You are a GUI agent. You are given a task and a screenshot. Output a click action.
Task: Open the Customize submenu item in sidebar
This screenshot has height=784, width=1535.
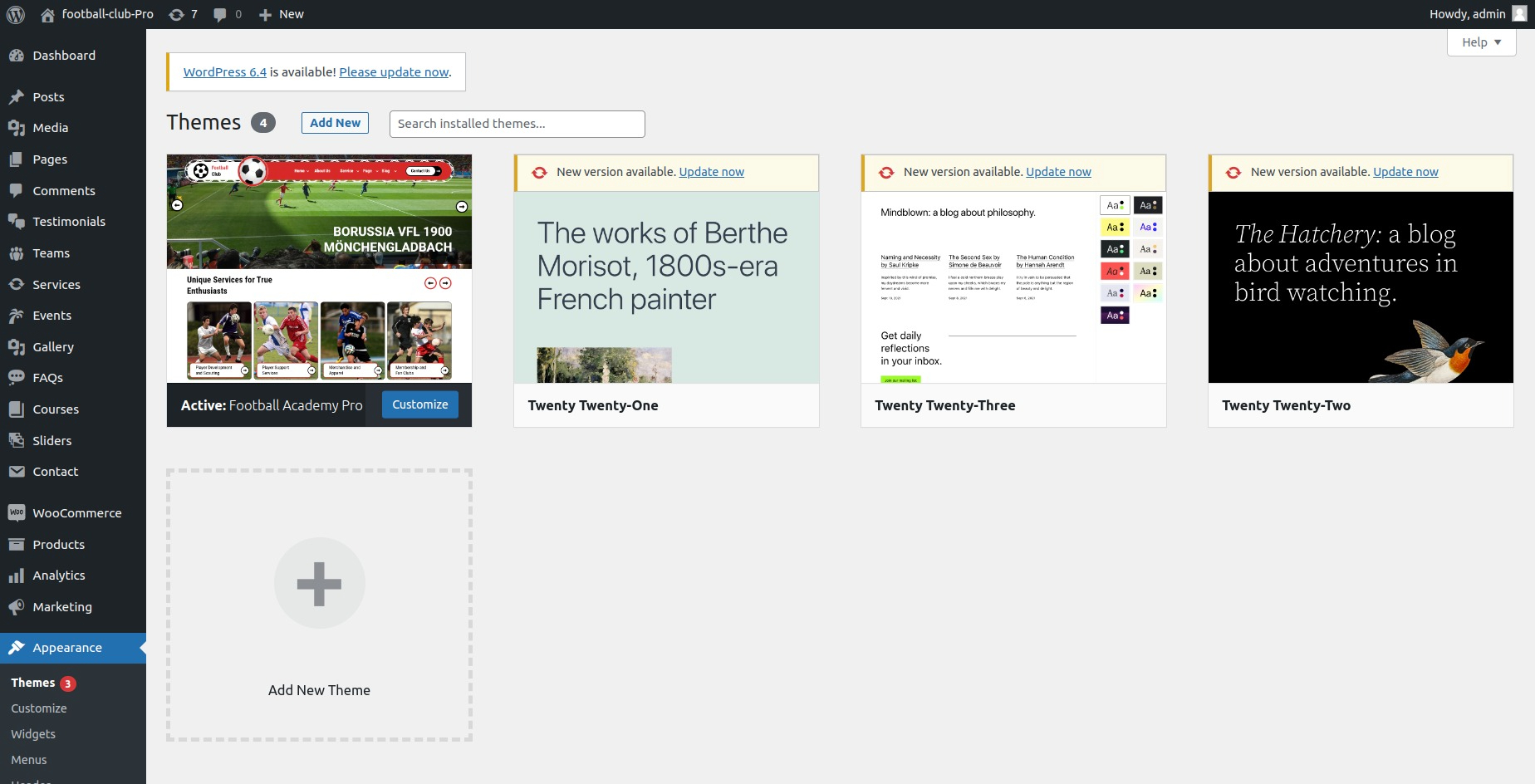click(39, 708)
